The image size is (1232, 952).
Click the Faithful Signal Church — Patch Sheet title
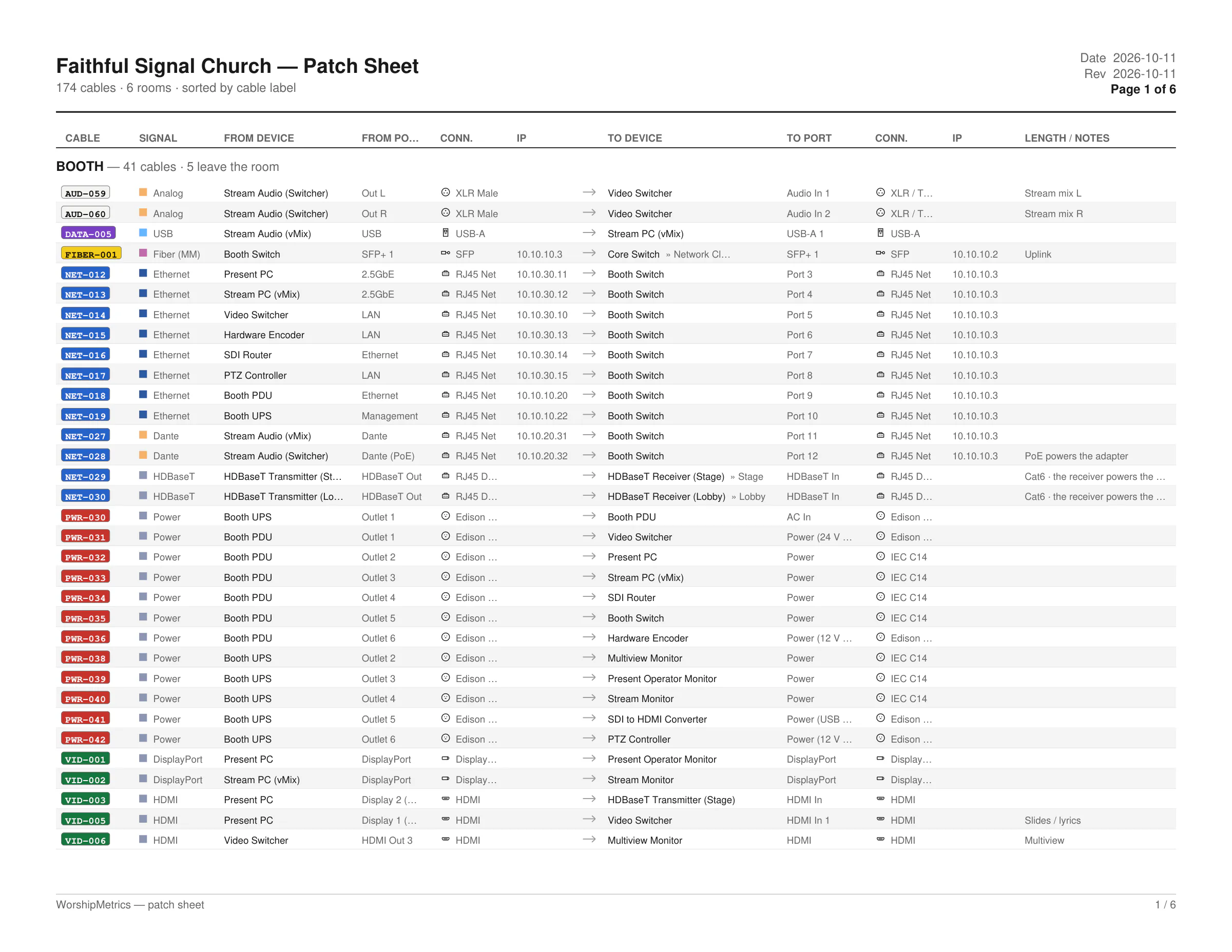237,66
